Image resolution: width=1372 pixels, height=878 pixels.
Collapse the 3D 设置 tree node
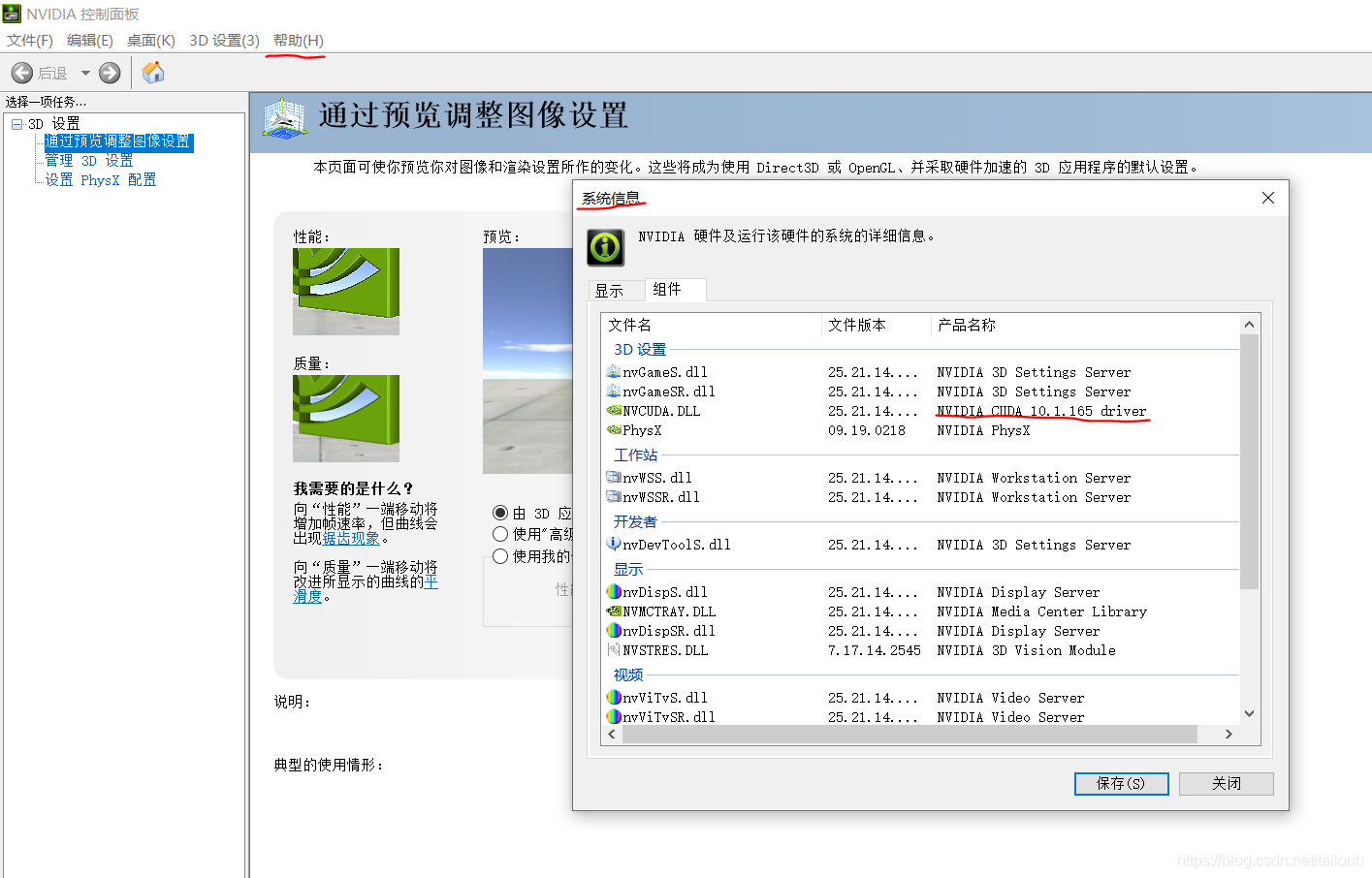[16, 124]
